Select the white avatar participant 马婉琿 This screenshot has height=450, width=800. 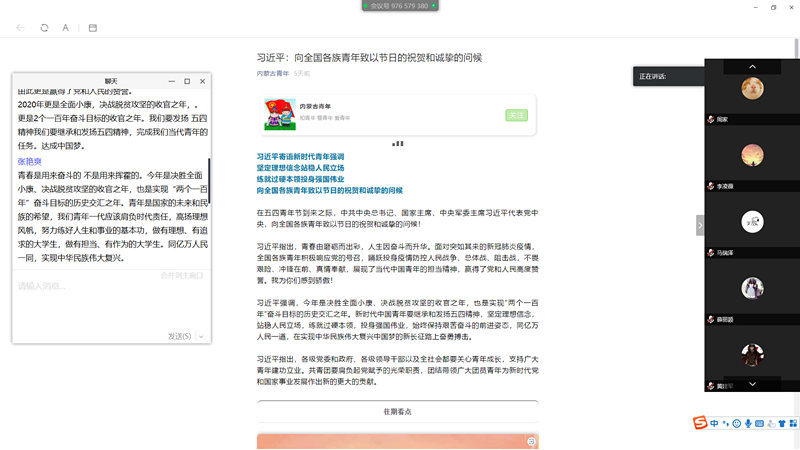click(752, 222)
